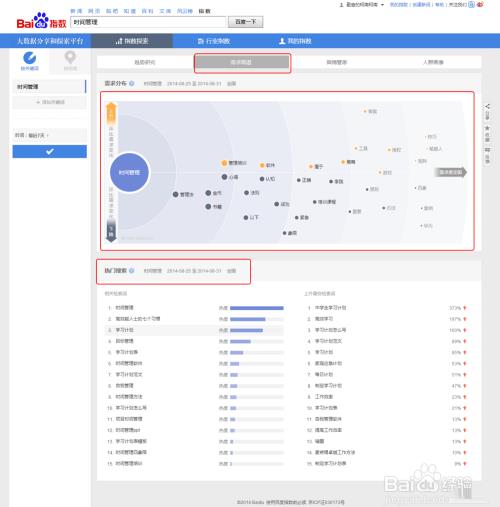Click 学习计划 row 3 in related list
The height and width of the screenshot is (507, 500).
point(124,330)
